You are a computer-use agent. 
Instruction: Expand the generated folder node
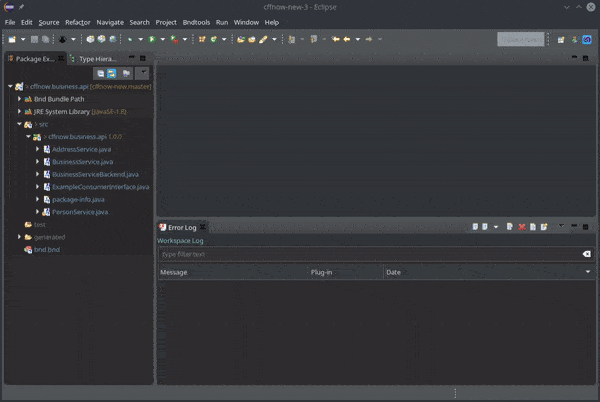19,237
